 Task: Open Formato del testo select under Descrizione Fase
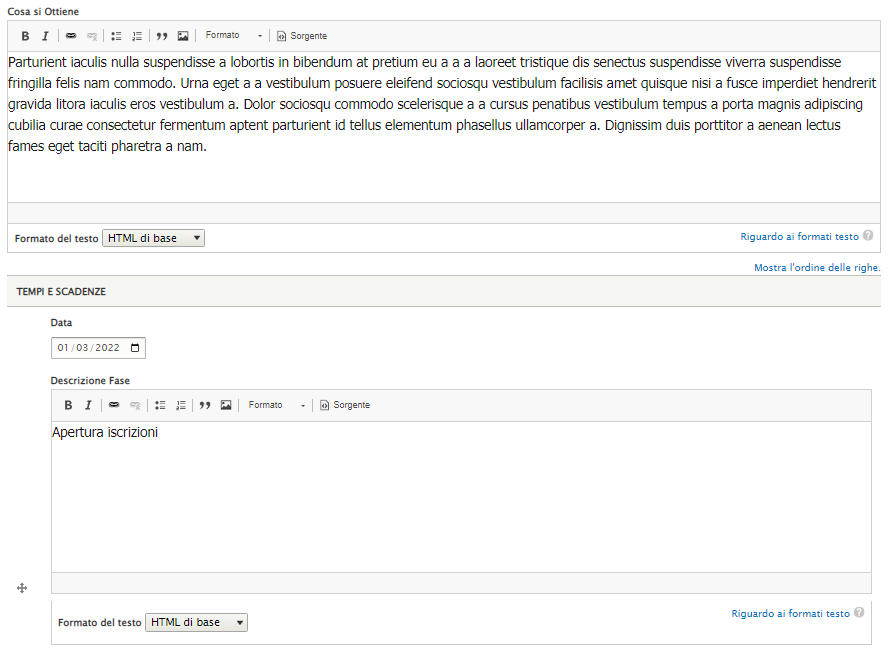click(x=196, y=622)
